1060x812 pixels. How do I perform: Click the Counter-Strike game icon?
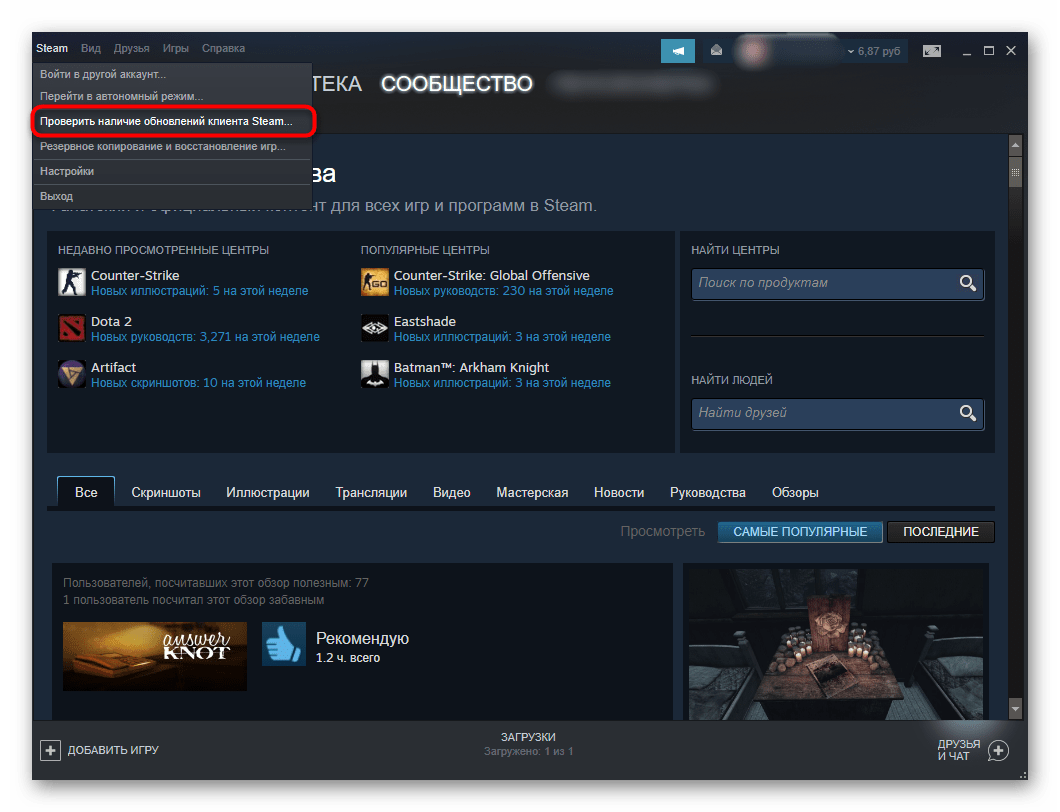click(72, 283)
